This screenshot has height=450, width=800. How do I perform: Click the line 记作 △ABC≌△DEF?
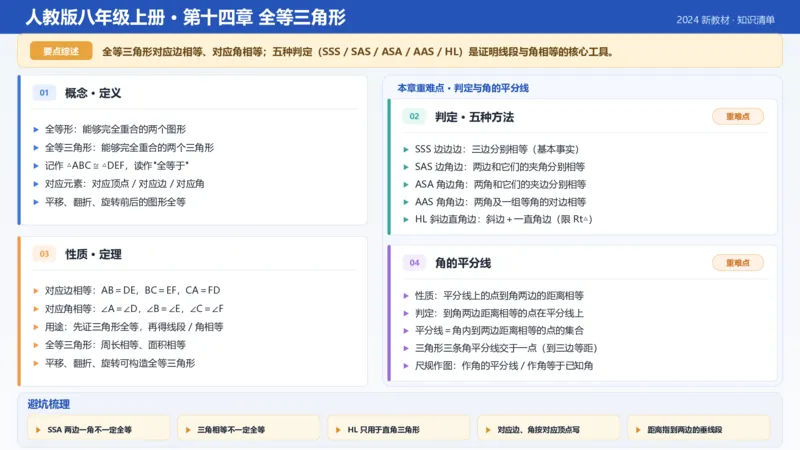point(117,165)
